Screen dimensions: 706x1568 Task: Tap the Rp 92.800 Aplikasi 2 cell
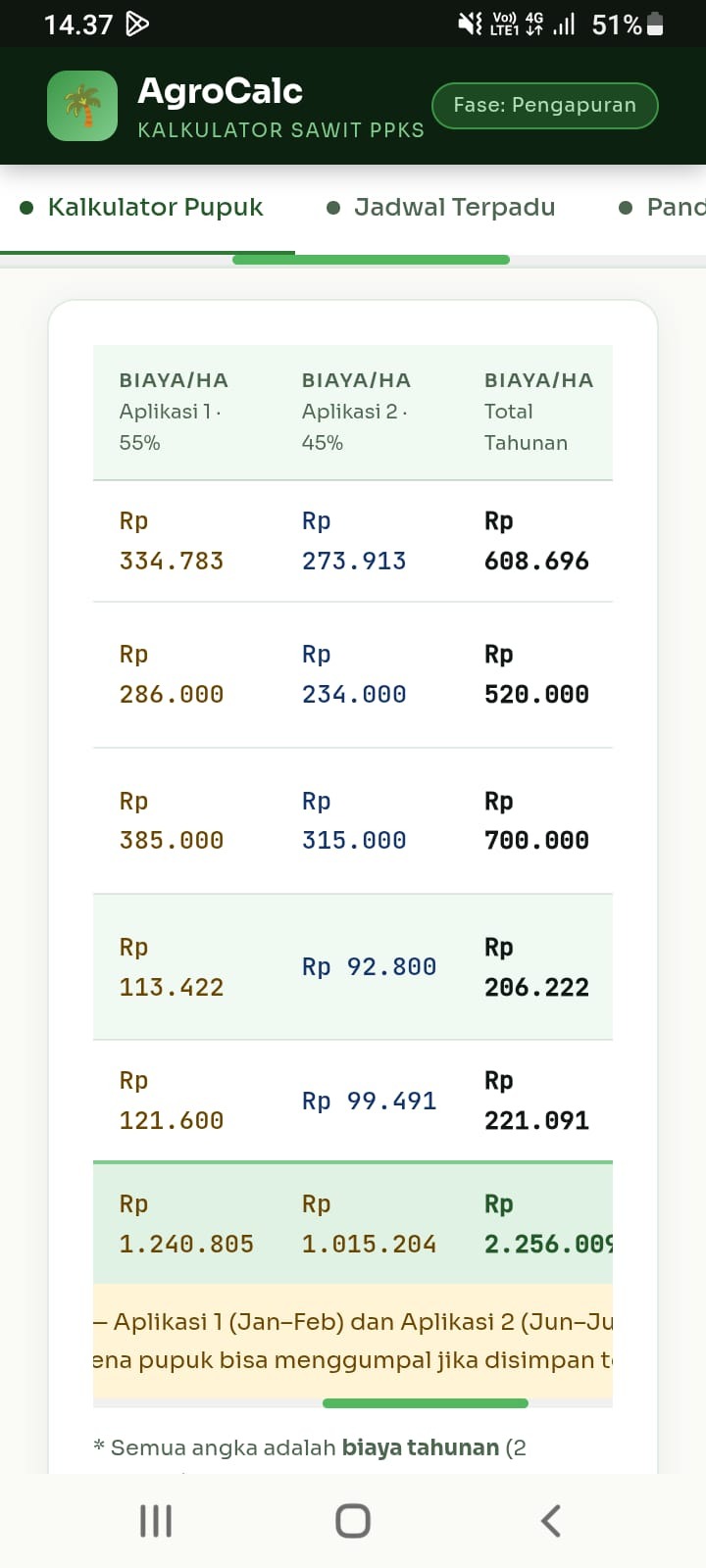(368, 967)
